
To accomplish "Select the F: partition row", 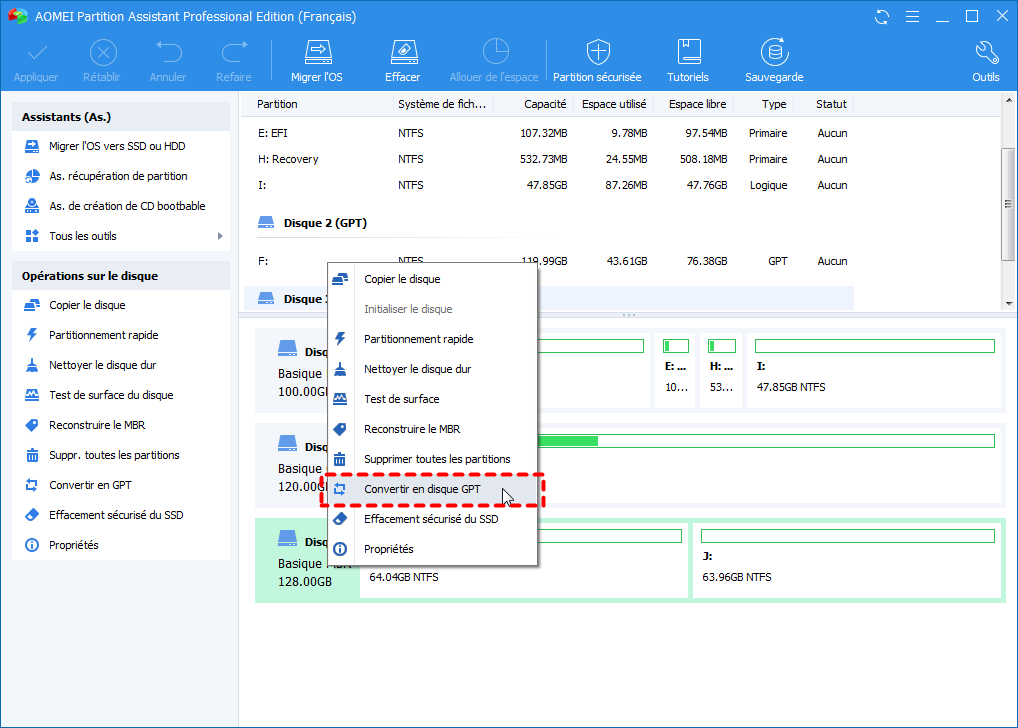I will pyautogui.click(x=549, y=261).
